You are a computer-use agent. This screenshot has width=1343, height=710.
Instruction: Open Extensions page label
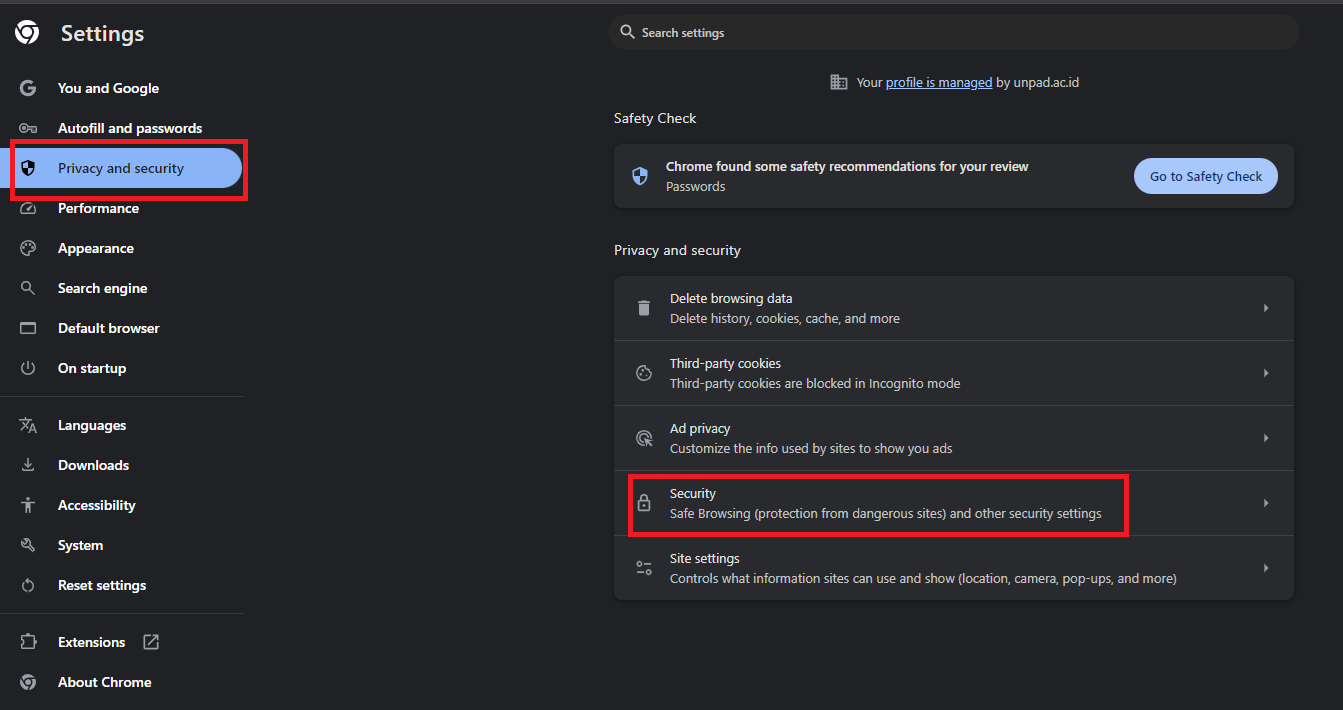point(91,642)
